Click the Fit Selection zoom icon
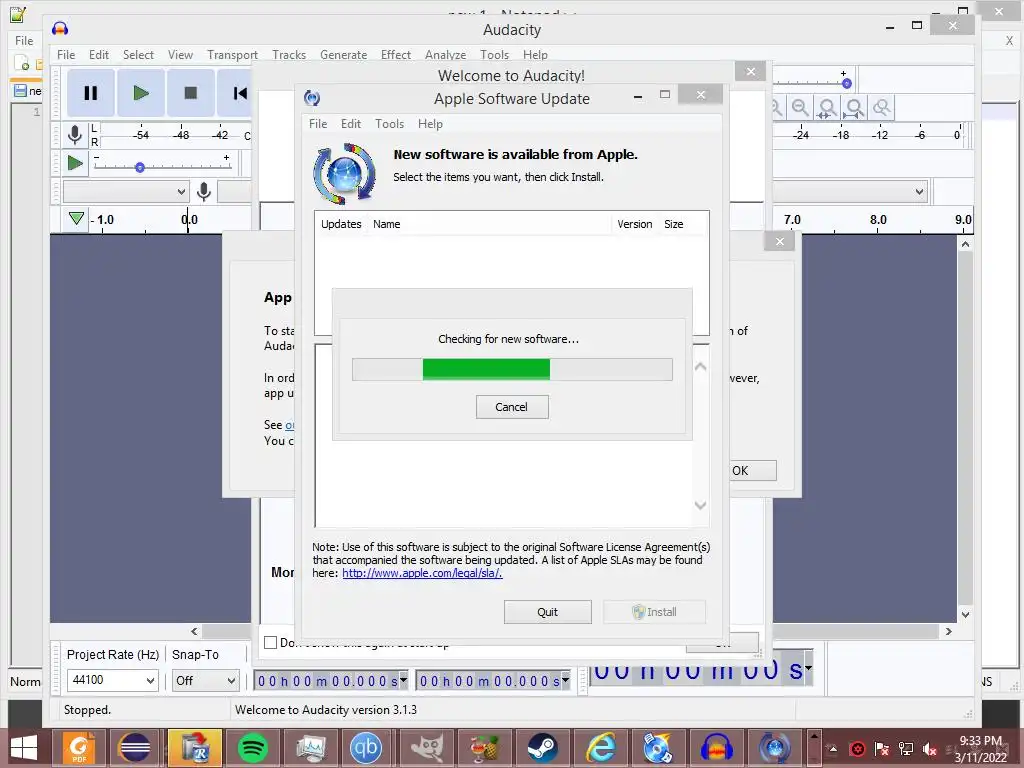Screen dimensions: 1024x768 tap(827, 107)
